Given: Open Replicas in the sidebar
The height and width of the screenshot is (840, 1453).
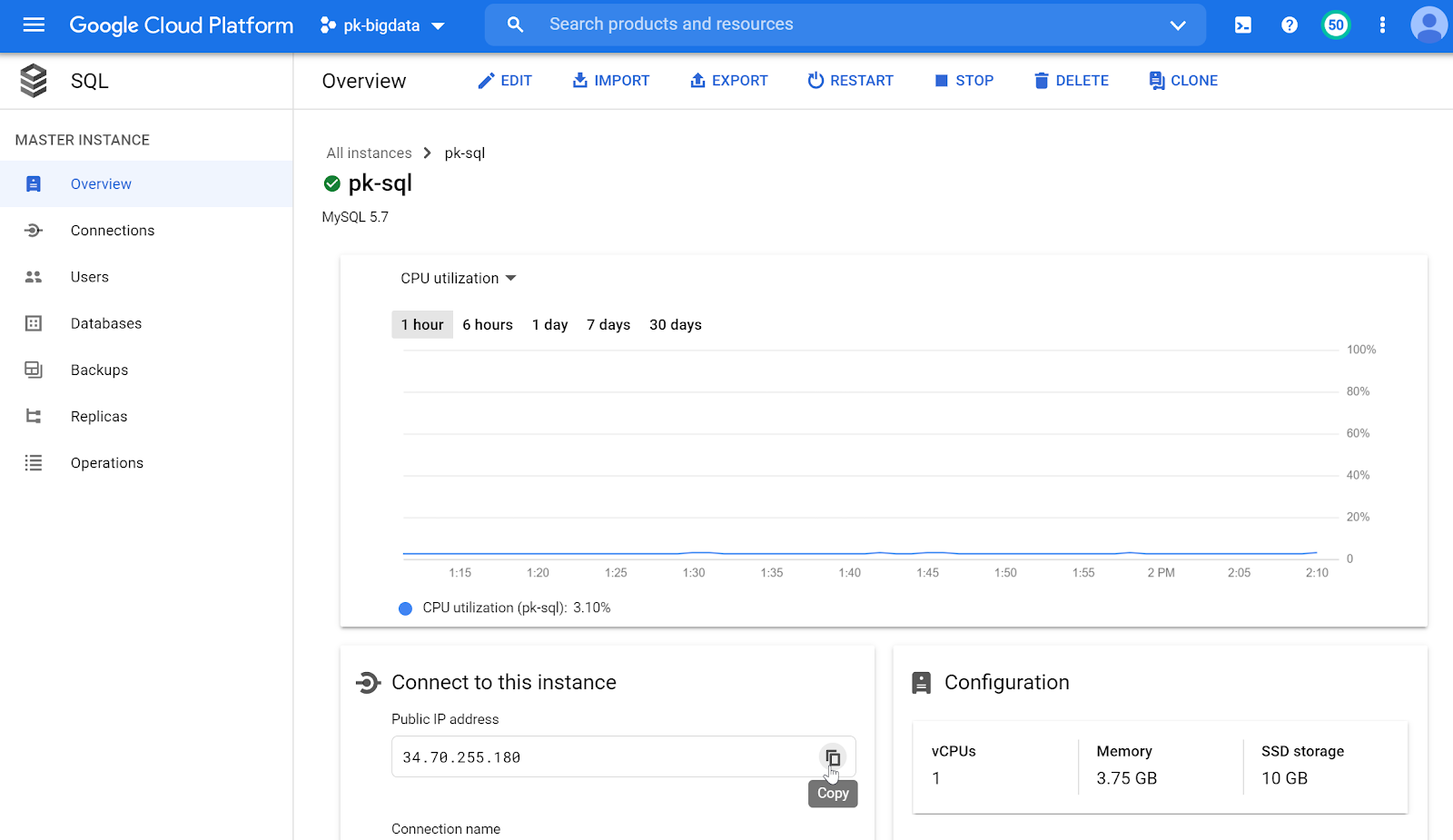Looking at the screenshot, I should coord(146,417).
